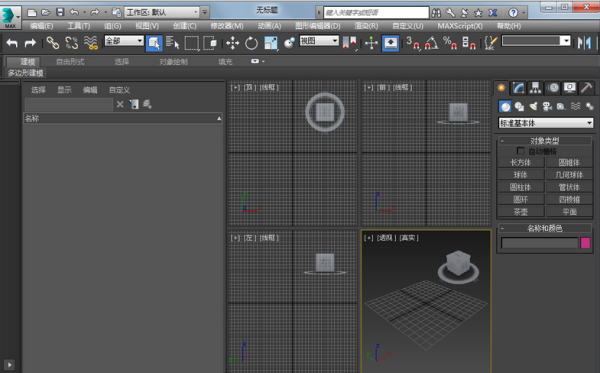Toggle Angle Snap

[431, 42]
